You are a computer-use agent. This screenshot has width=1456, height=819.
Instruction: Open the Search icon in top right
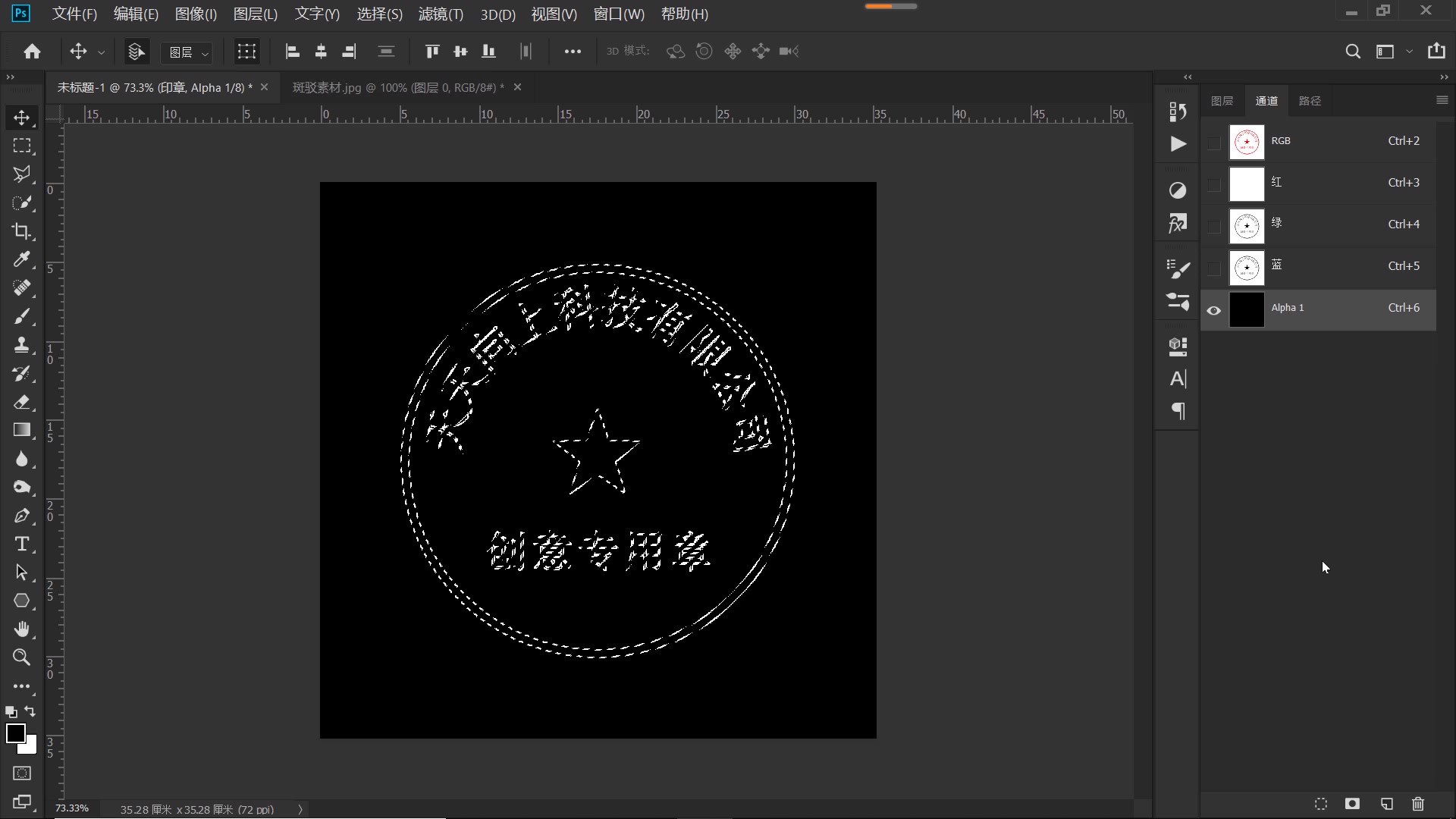(1354, 51)
